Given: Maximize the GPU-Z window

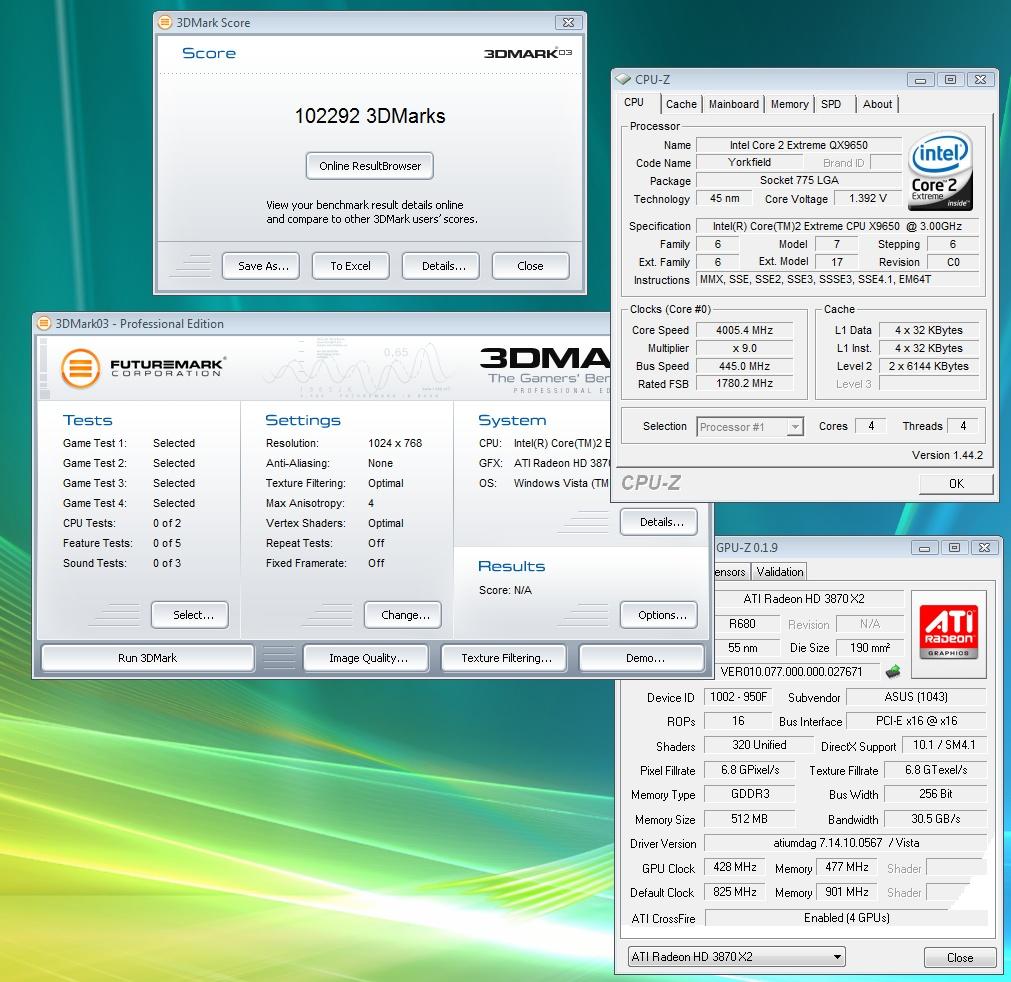Looking at the screenshot, I should click(954, 547).
